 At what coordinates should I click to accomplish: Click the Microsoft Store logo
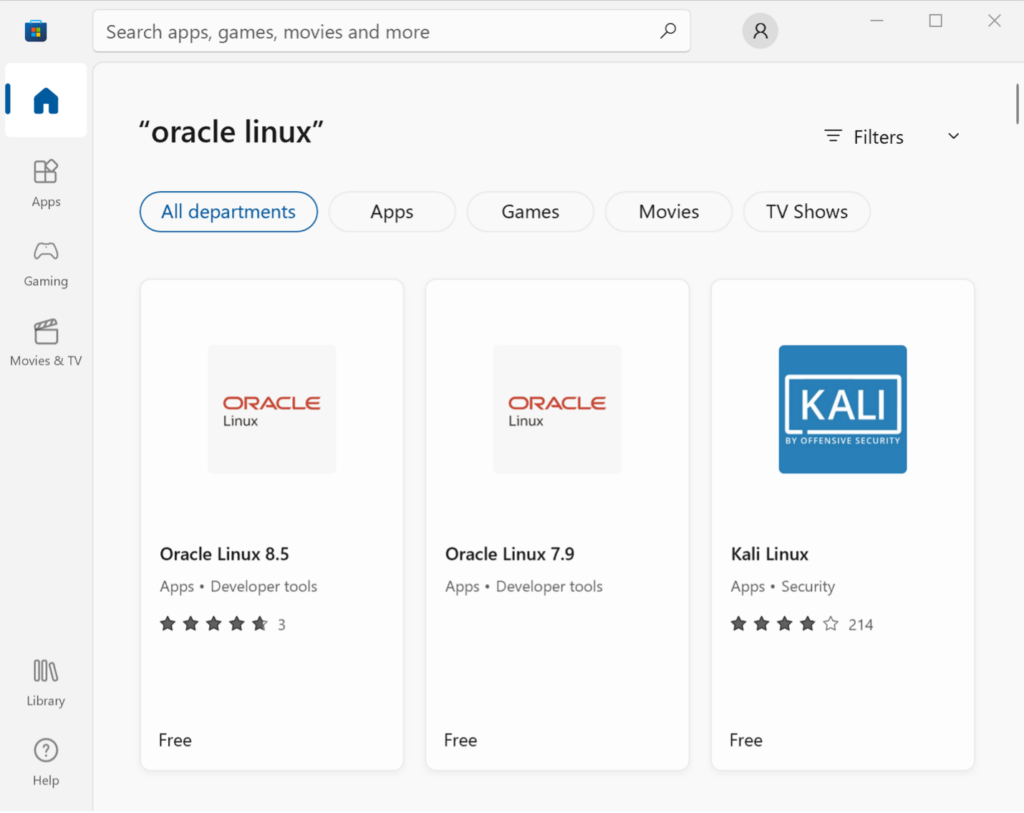coord(36,30)
